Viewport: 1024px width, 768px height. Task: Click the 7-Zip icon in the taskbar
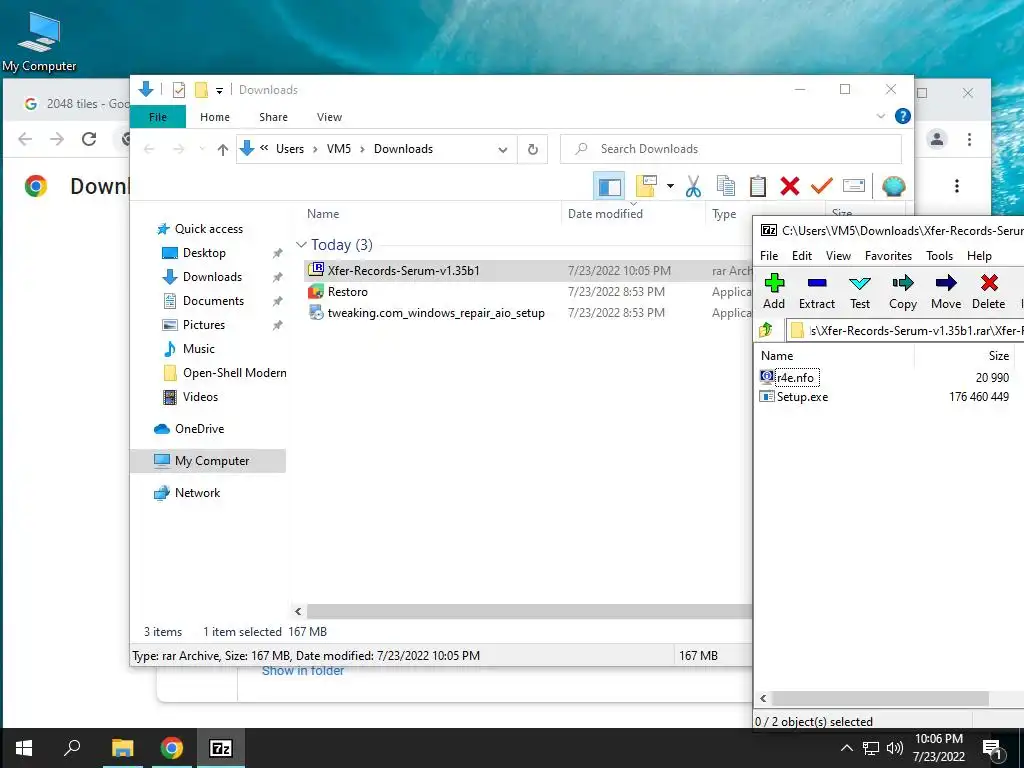(220, 748)
